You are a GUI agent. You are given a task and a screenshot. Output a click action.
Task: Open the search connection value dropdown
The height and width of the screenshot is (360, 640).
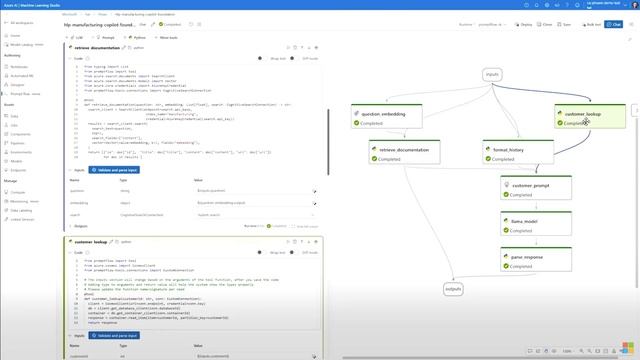(256, 215)
